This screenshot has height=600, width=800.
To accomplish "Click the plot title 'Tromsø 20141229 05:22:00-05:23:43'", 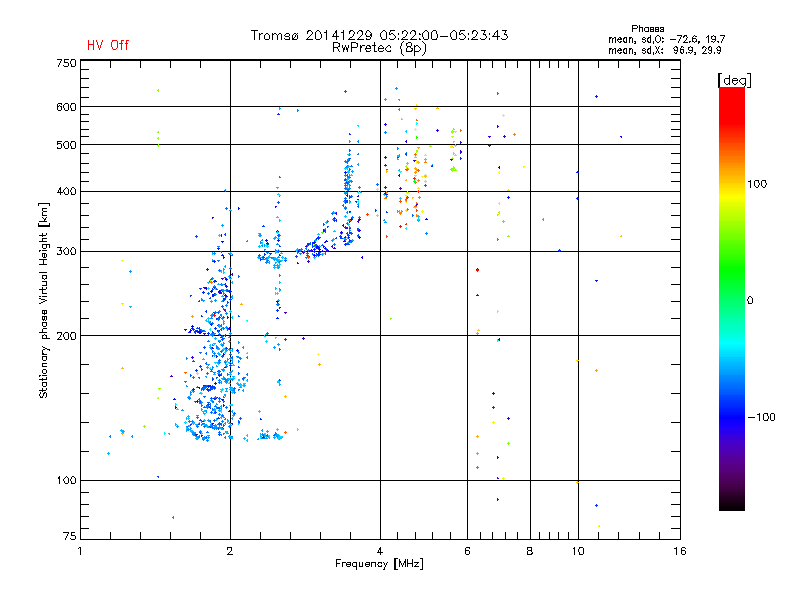I will tap(379, 35).
